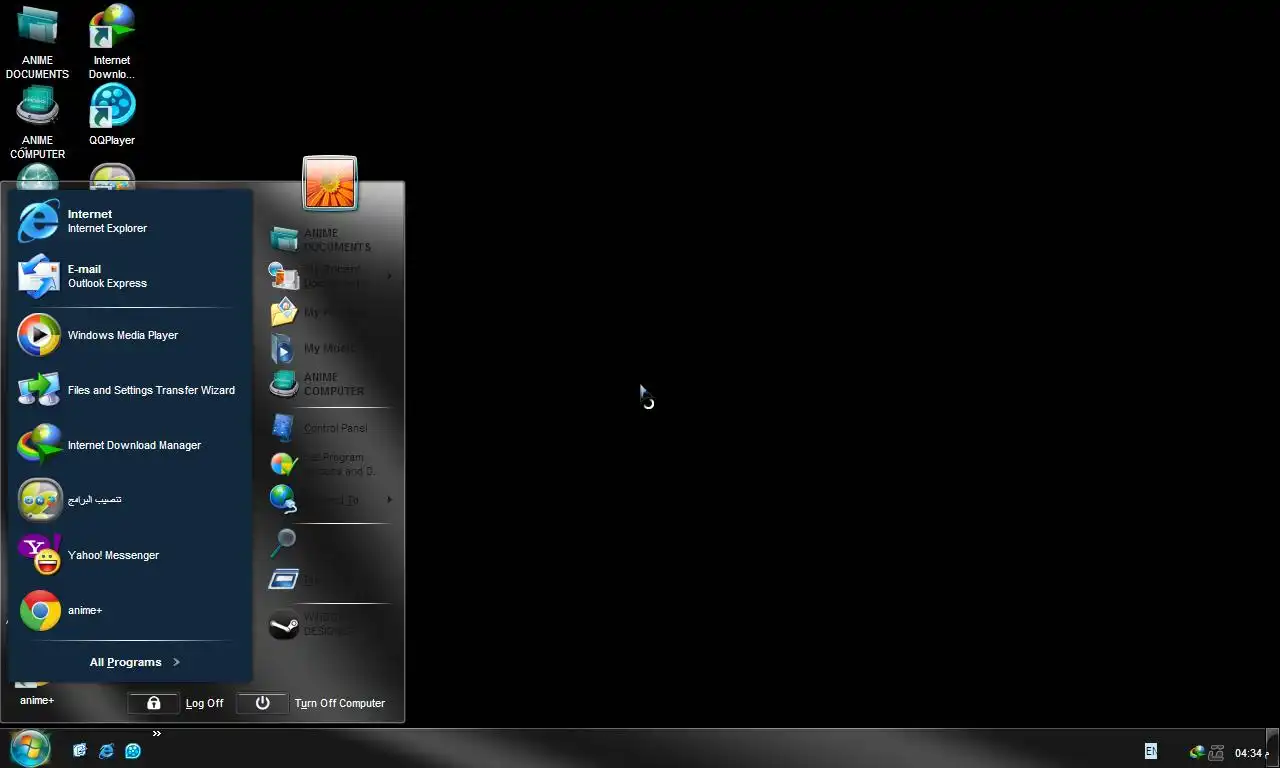Click the Windows Start orb

click(x=30, y=748)
